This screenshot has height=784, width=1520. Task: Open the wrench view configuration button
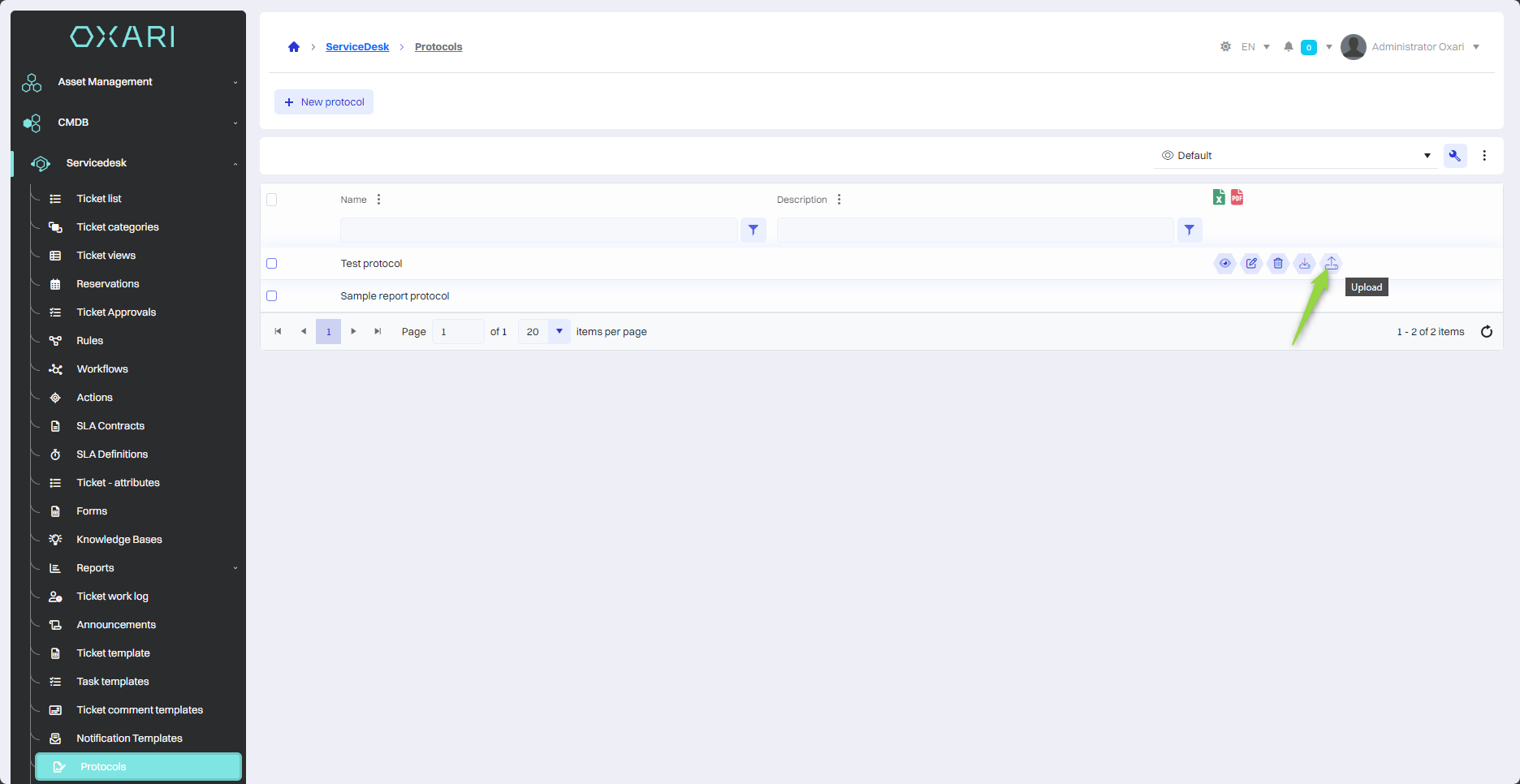tap(1455, 156)
